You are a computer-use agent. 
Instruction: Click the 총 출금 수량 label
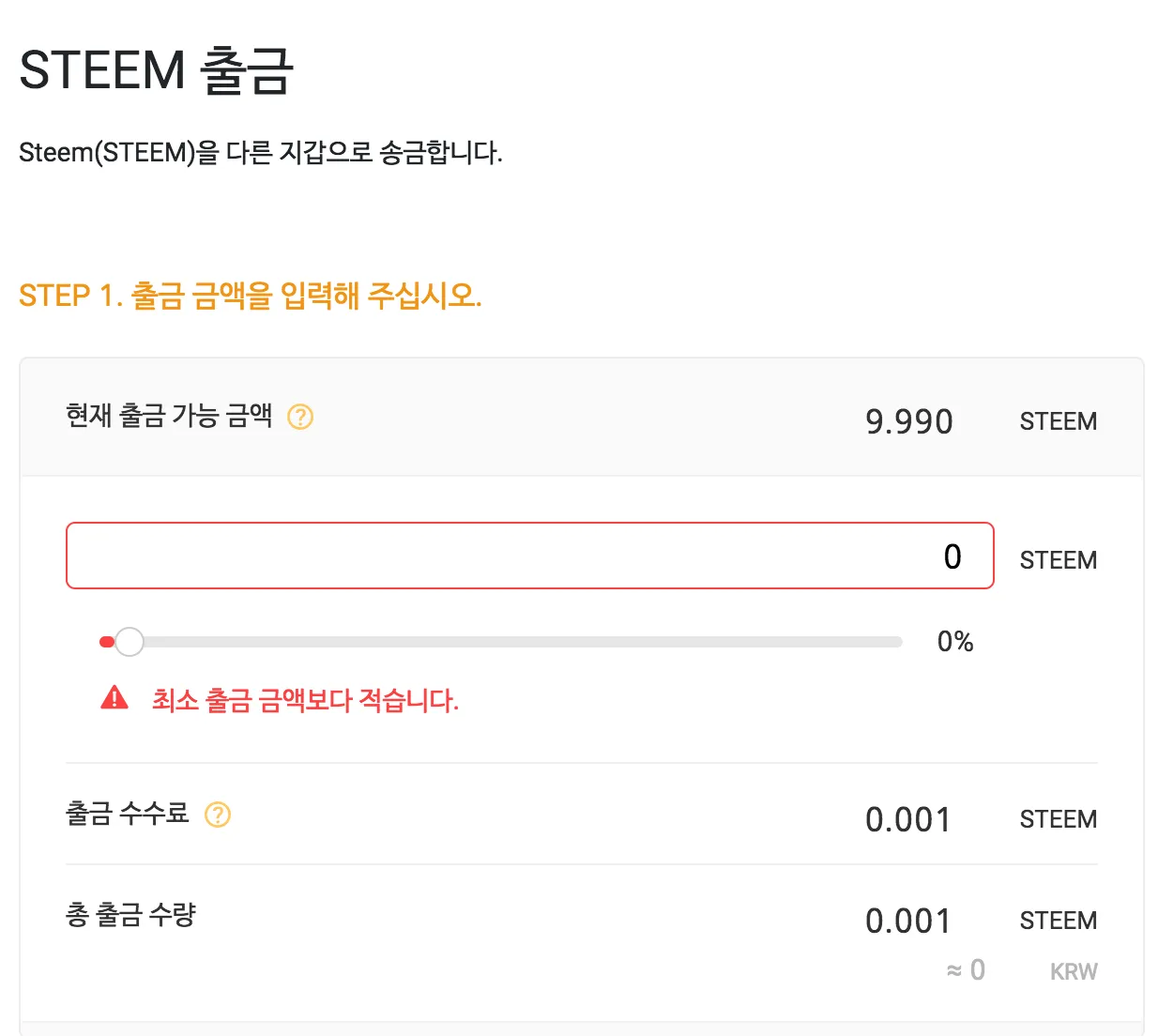pyautogui.click(x=130, y=914)
